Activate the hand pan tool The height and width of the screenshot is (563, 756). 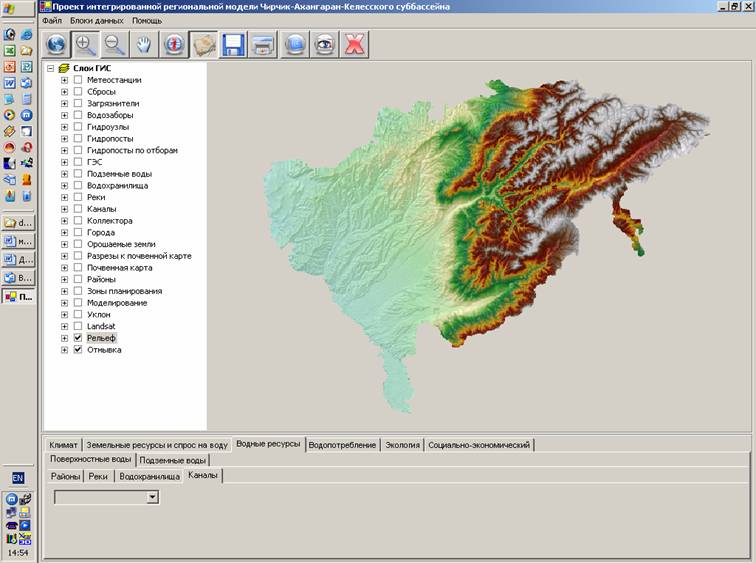coord(145,44)
